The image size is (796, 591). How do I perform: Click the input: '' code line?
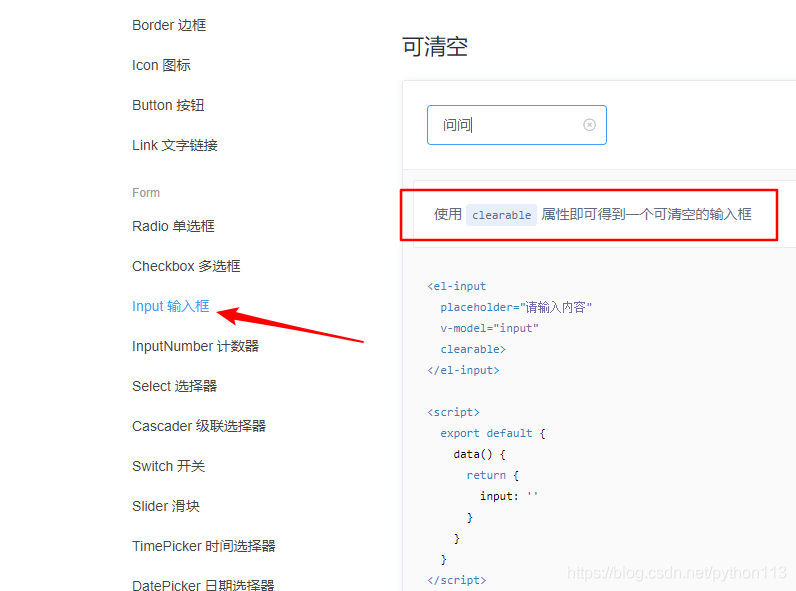tap(509, 496)
